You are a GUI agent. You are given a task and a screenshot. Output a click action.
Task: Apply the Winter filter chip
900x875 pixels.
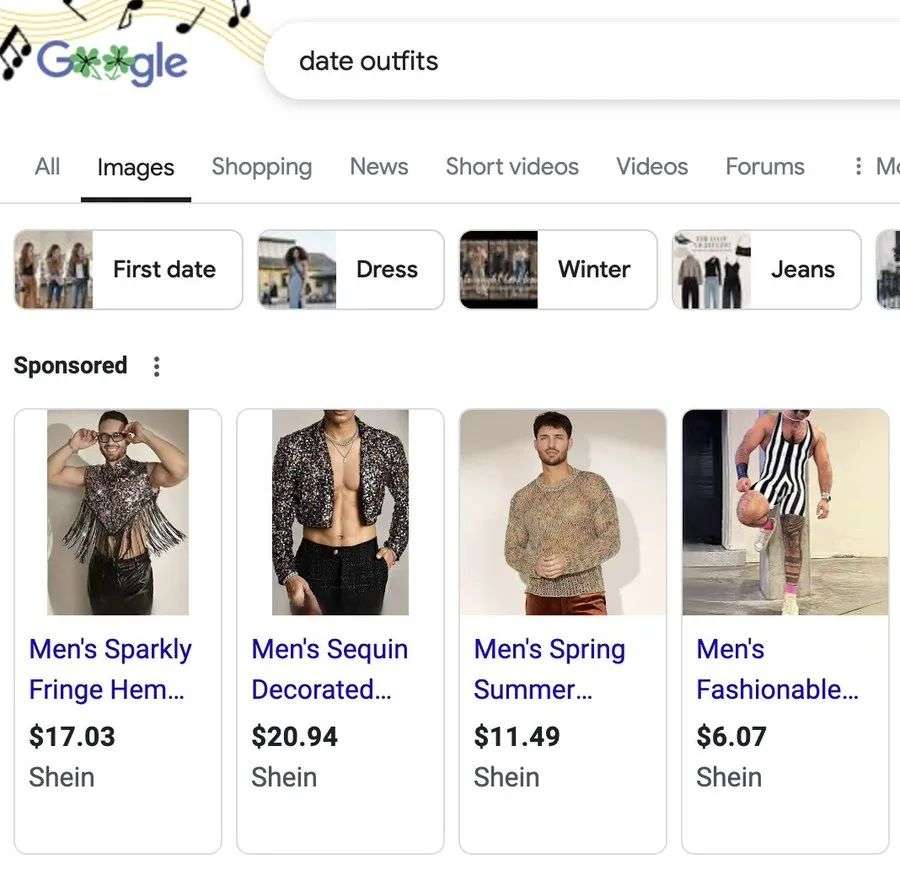(x=558, y=269)
